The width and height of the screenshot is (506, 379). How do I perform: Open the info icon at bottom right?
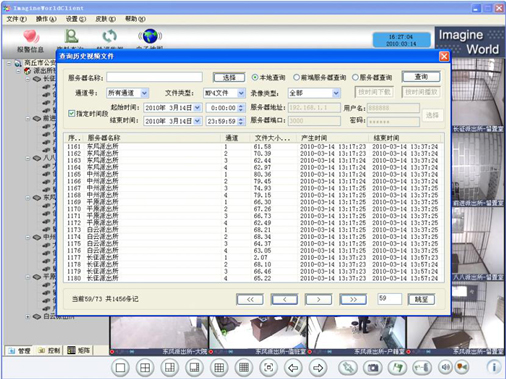point(494,367)
